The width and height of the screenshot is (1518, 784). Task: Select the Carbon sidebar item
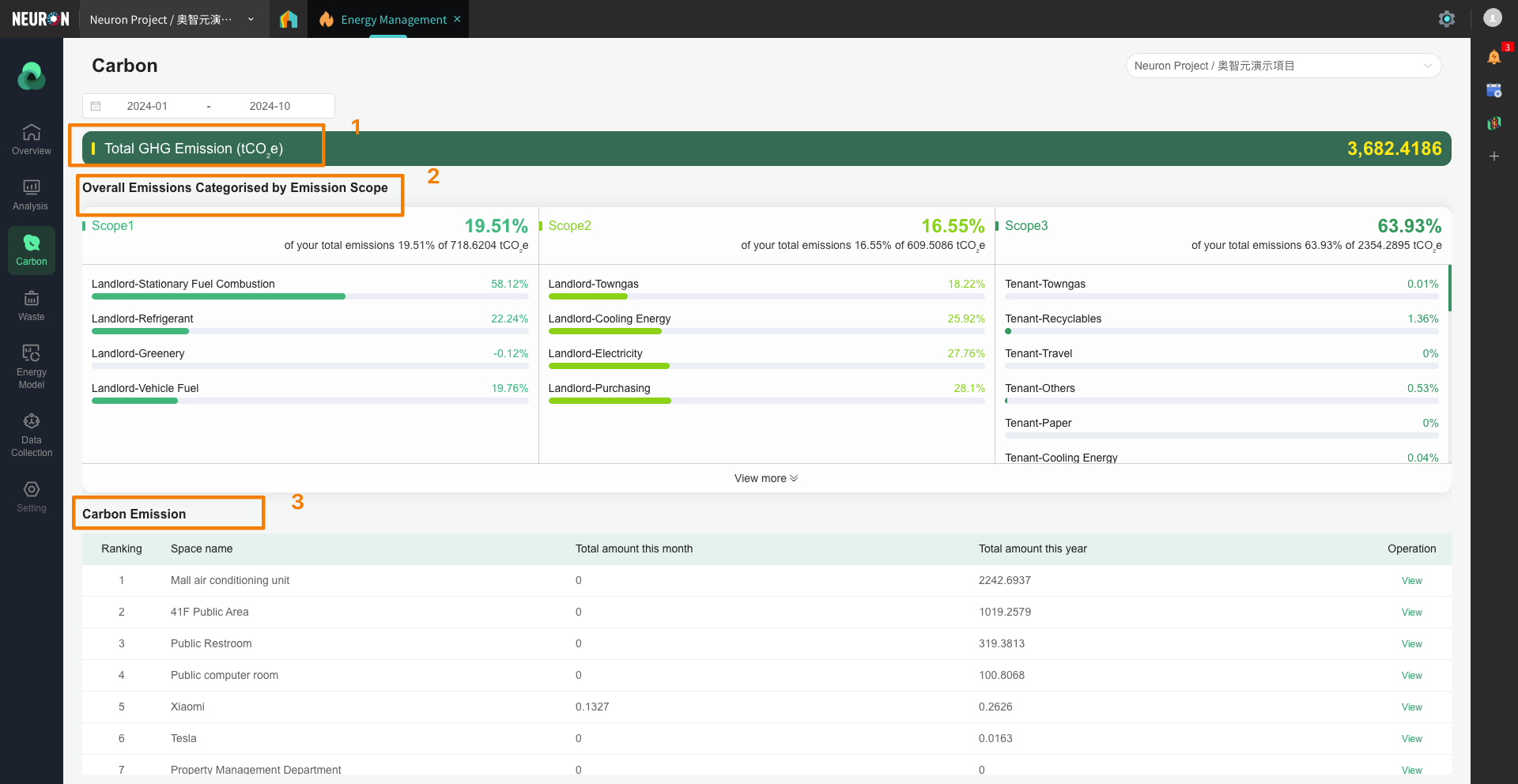pyautogui.click(x=31, y=250)
